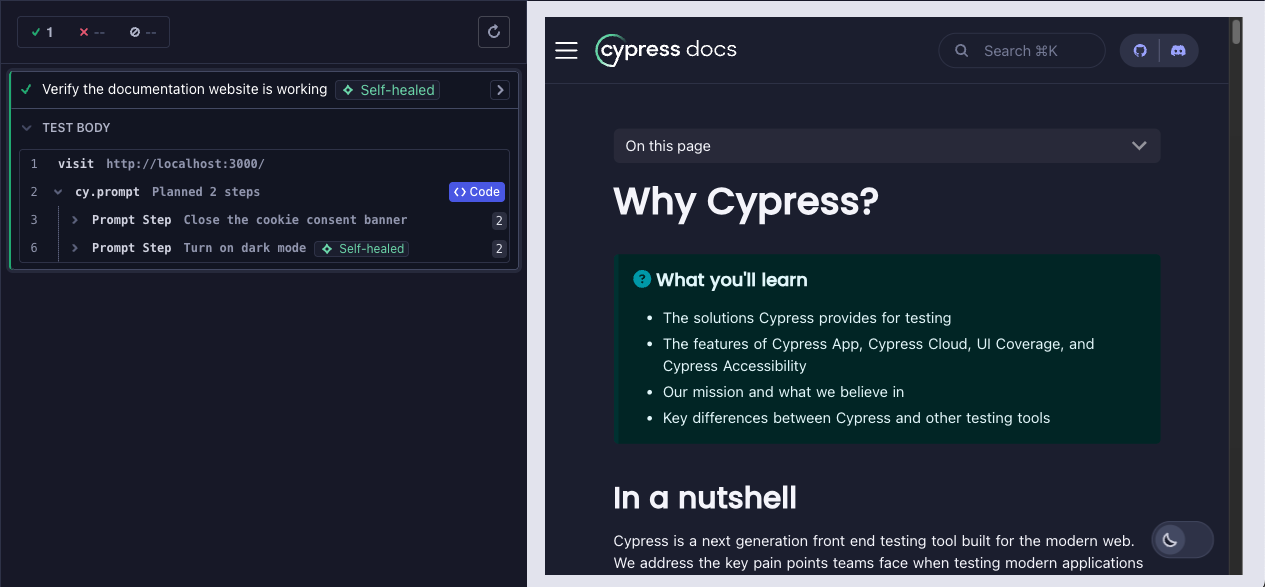Collapse the cy.prompt planned steps
Viewport: 1265px width, 587px height.
click(x=58, y=192)
